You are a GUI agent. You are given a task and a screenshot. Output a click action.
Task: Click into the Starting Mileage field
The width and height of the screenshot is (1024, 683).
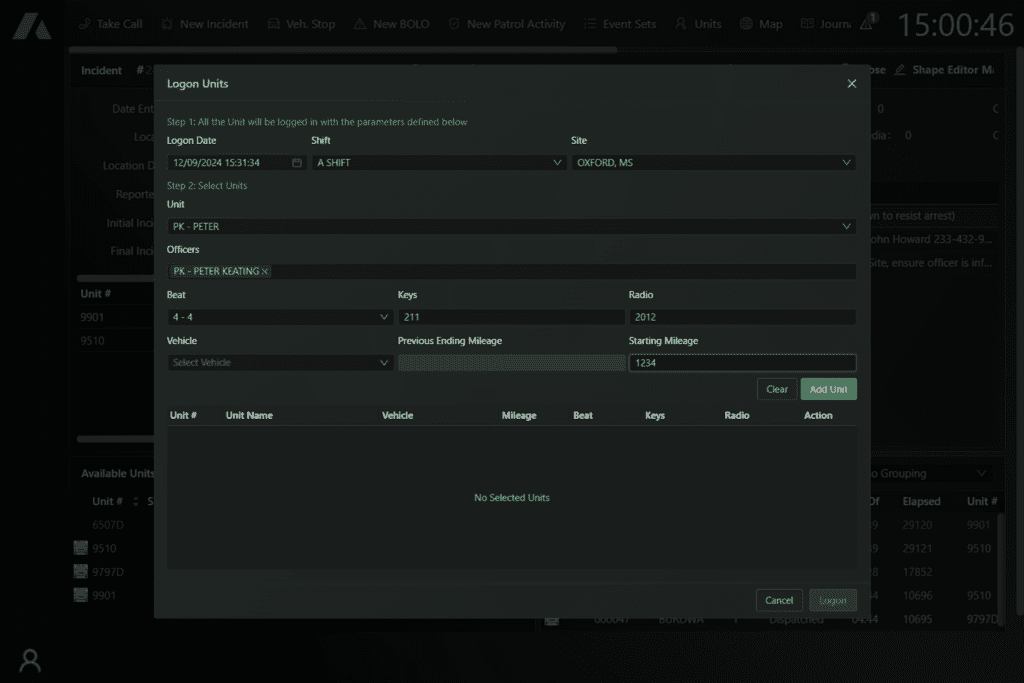742,363
